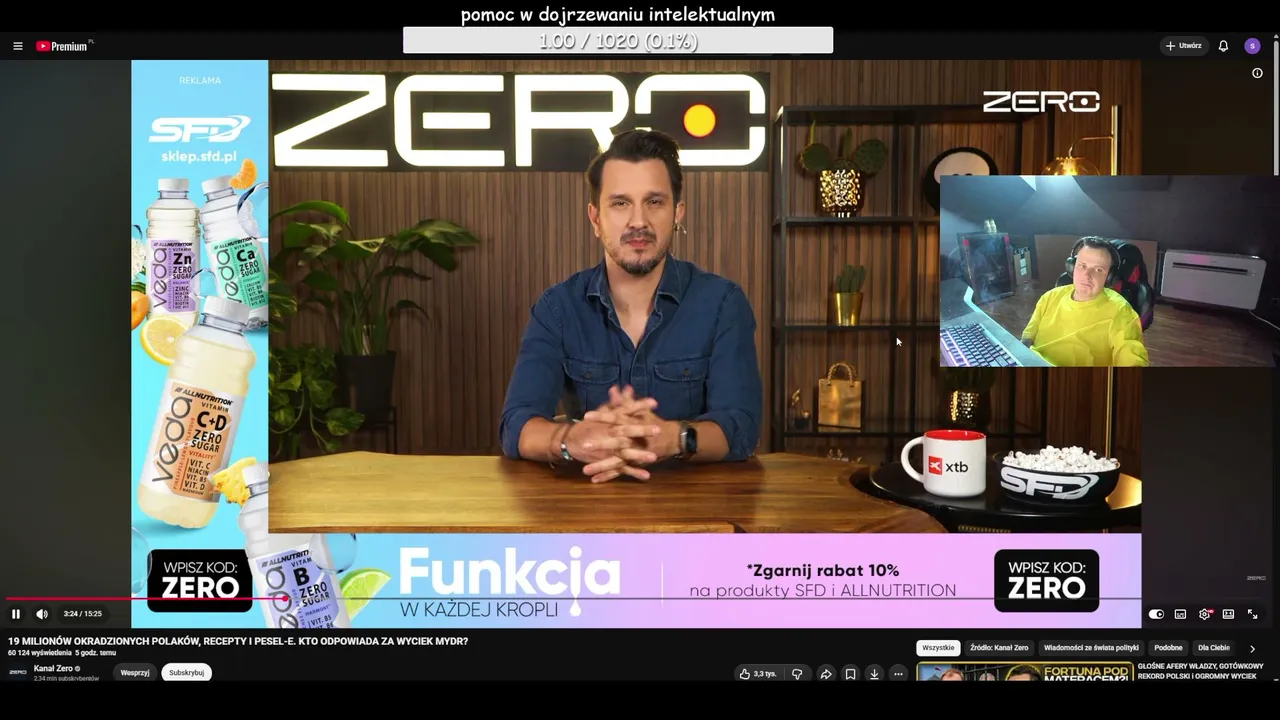
Task: Click the Subskrybuj button
Action: pos(186,673)
